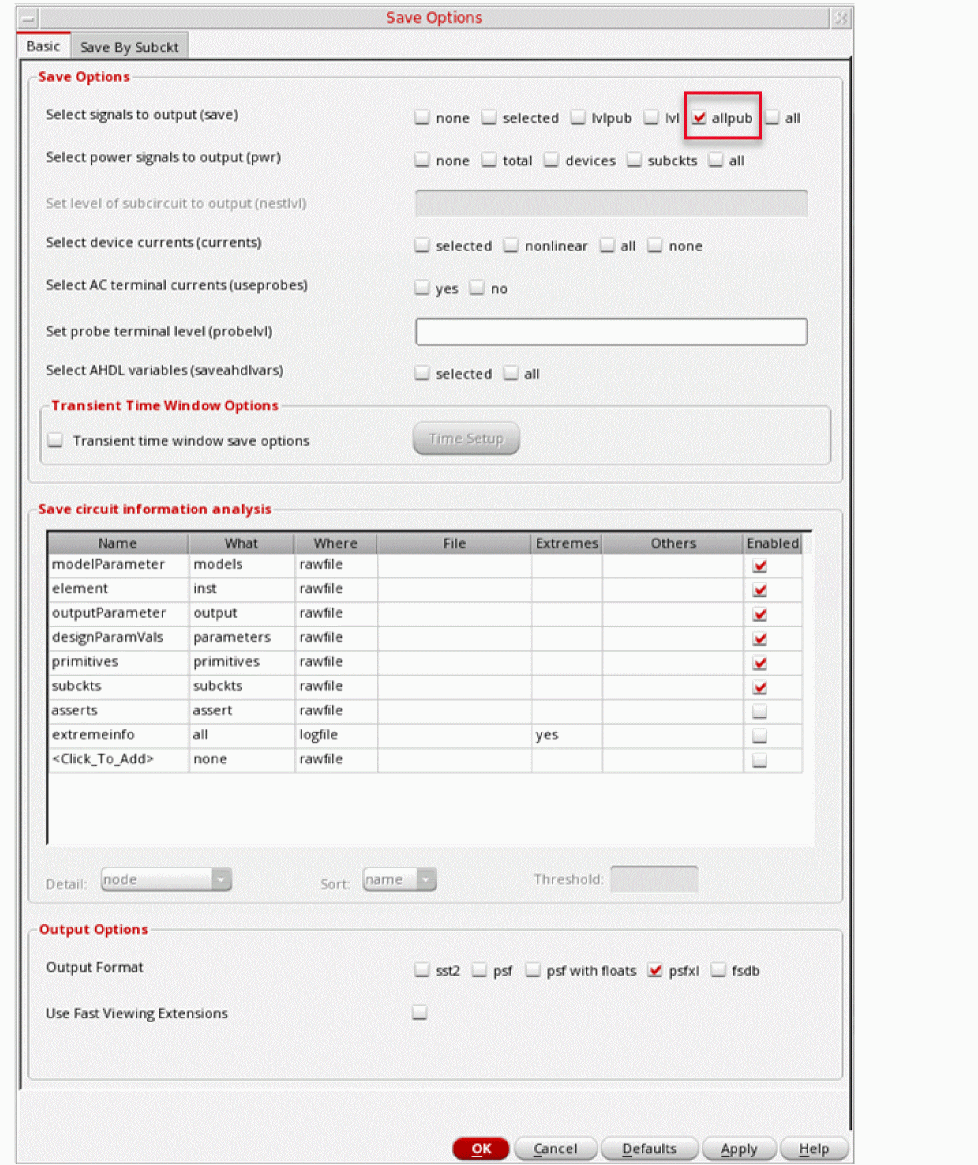Screen dimensions: 978x1165
Task: Enable the extremeinfo row checkbox
Action: pos(760,736)
